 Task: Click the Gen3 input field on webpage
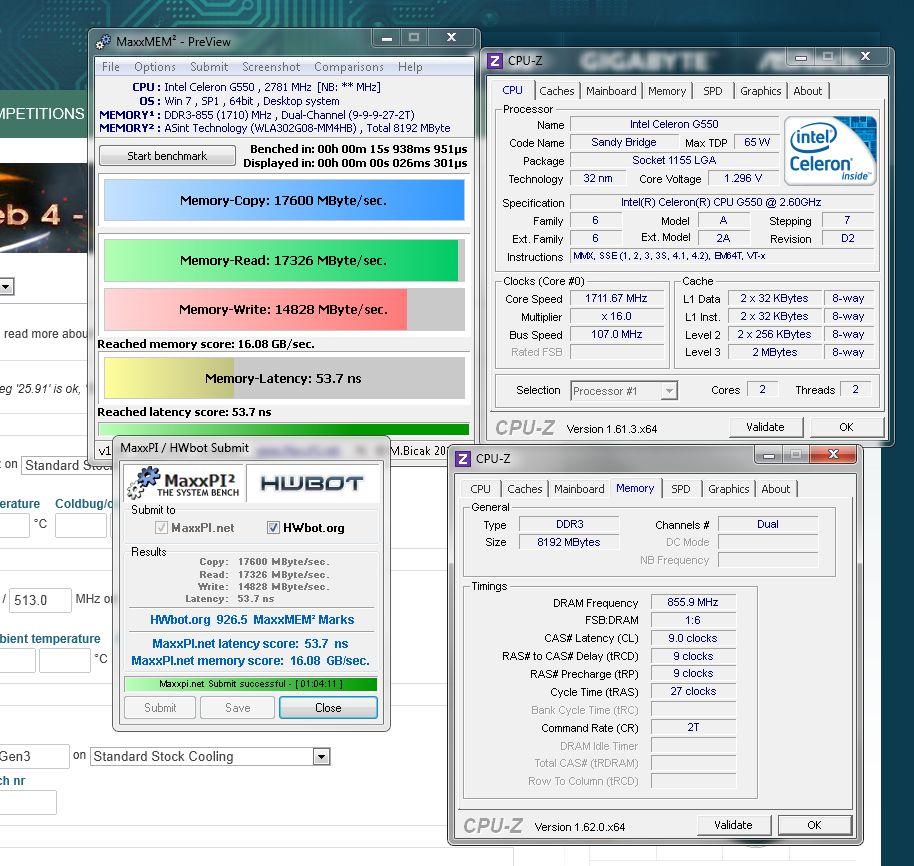pyautogui.click(x=34, y=756)
